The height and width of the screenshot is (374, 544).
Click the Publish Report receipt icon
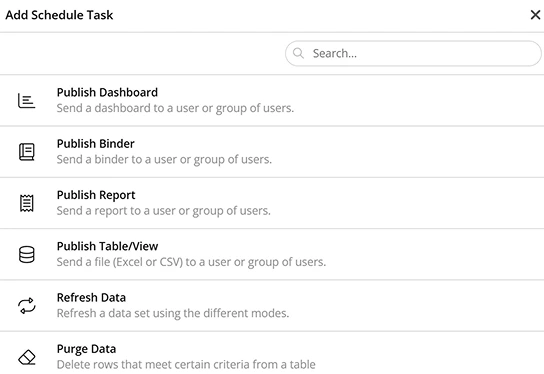26,203
